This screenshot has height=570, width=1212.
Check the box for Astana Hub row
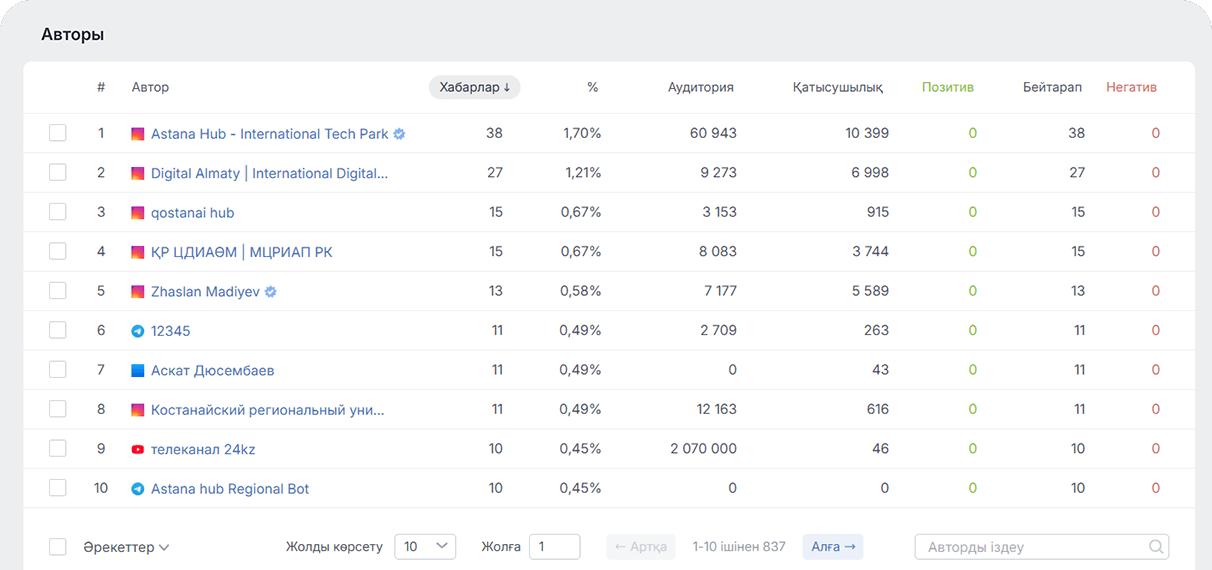(58, 133)
